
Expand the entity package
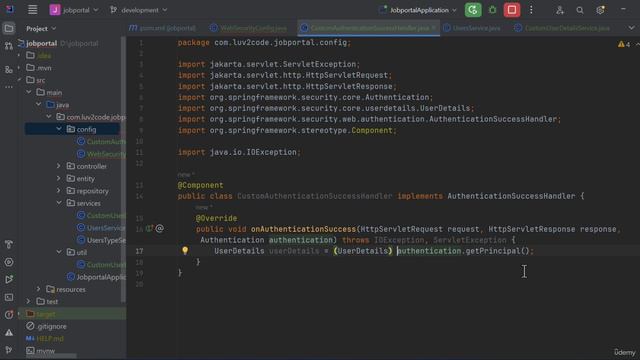pyautogui.click(x=59, y=178)
